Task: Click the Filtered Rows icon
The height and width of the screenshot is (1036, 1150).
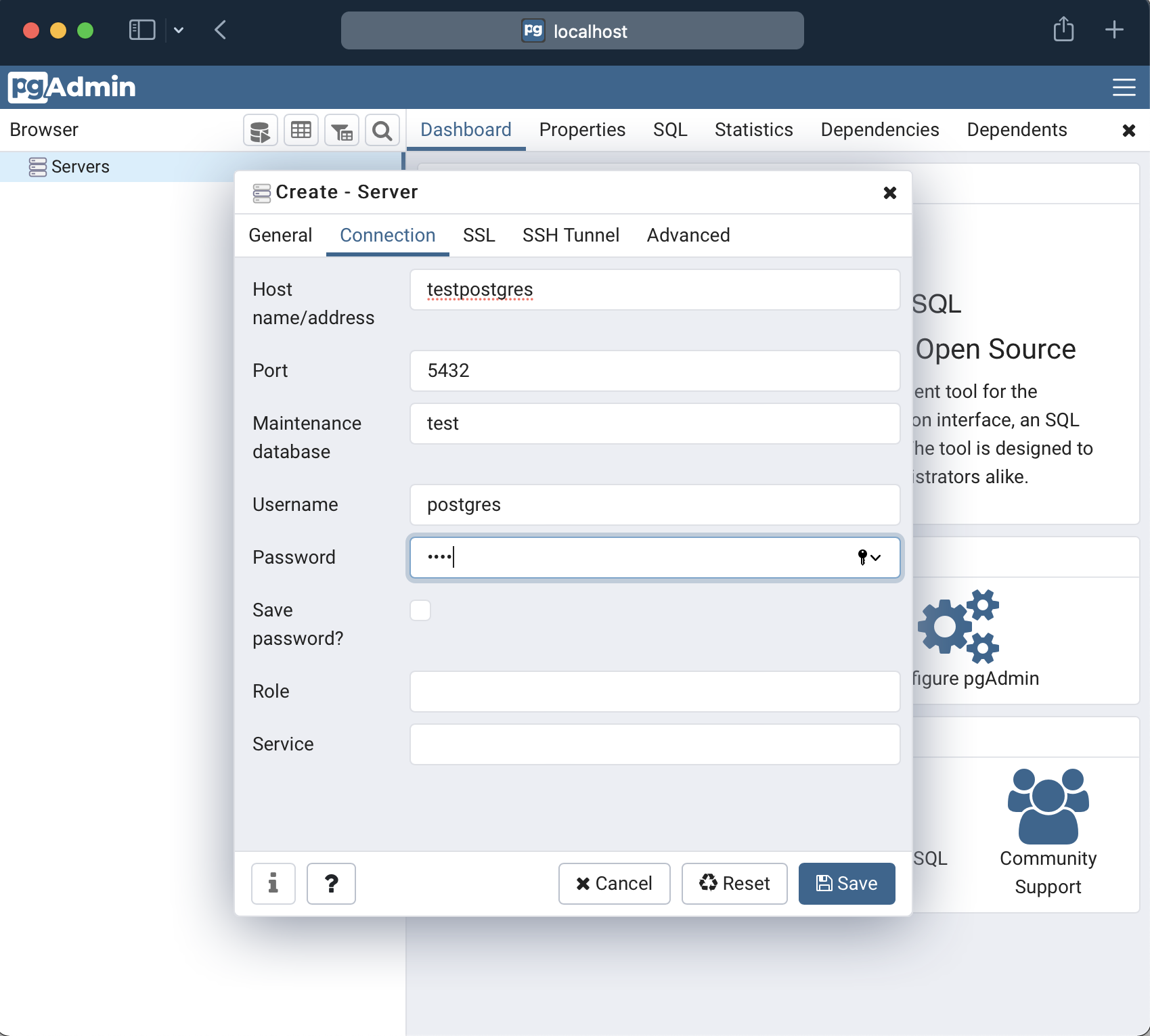Action: [342, 131]
